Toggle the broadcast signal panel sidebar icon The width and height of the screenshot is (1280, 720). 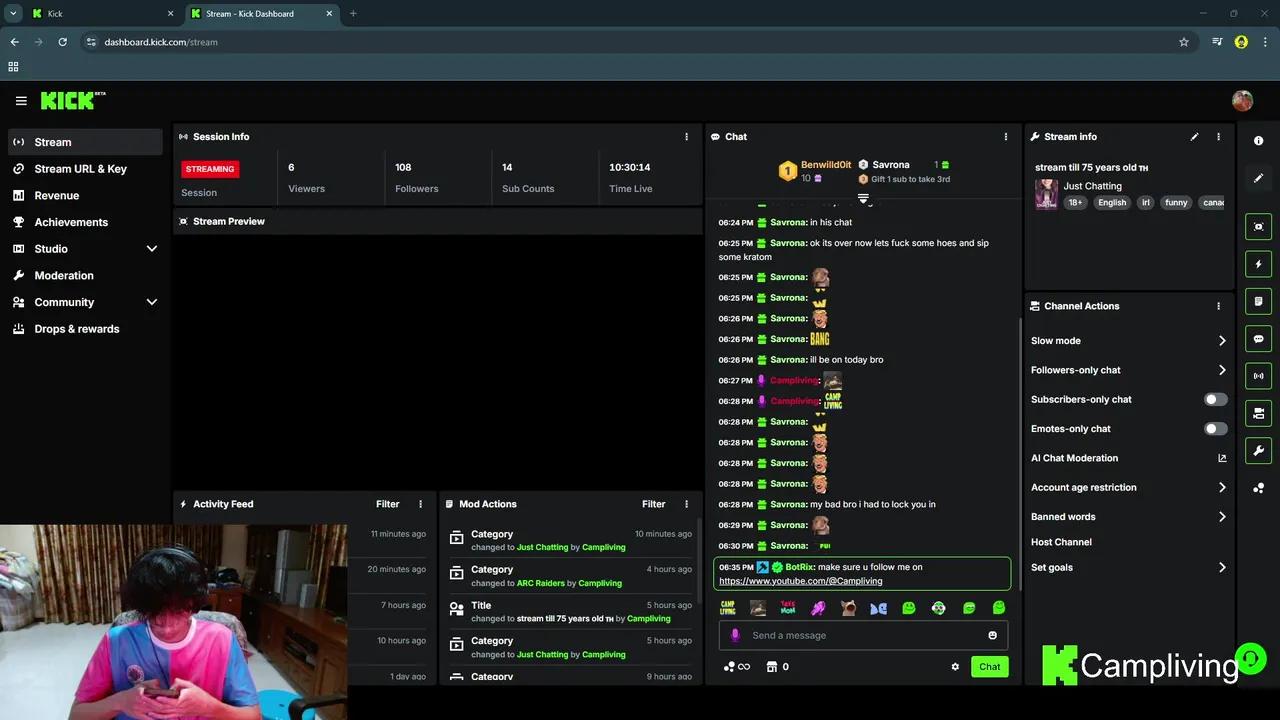[1259, 376]
